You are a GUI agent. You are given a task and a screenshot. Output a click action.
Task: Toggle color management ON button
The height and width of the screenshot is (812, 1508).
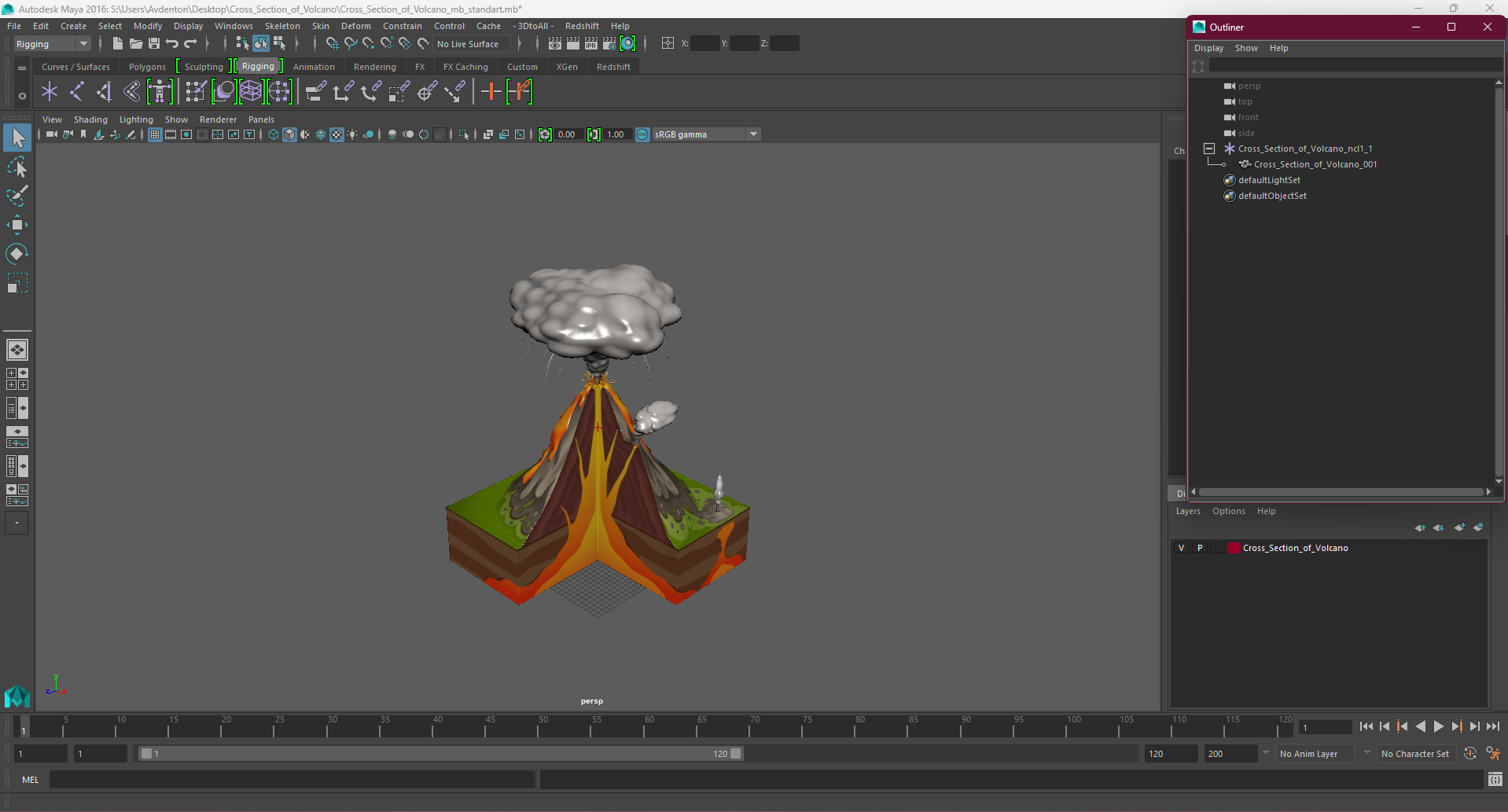[x=642, y=134]
